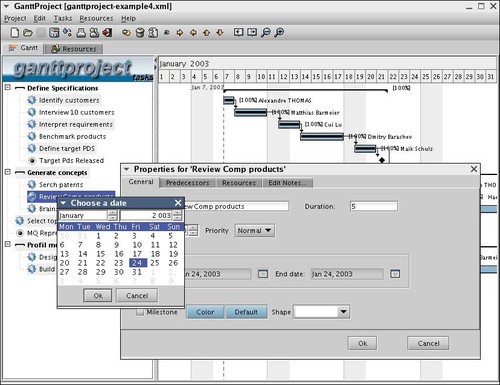
Task: Click the move task up arrow
Action: point(206,33)
